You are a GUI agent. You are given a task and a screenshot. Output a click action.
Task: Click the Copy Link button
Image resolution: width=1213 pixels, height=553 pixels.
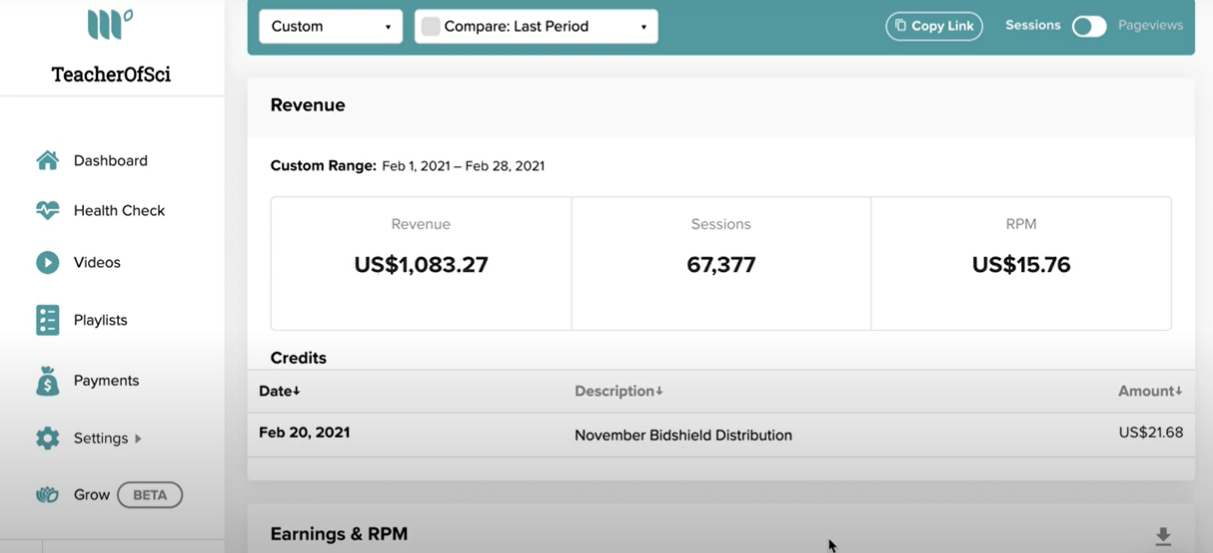934,26
